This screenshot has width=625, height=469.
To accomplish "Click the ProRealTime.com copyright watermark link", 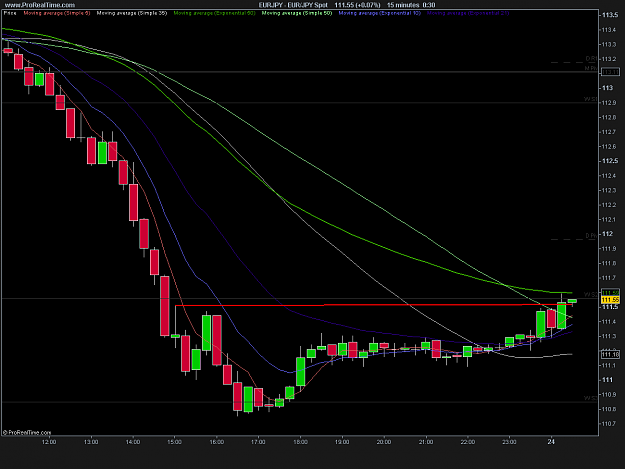I will coord(27,432).
